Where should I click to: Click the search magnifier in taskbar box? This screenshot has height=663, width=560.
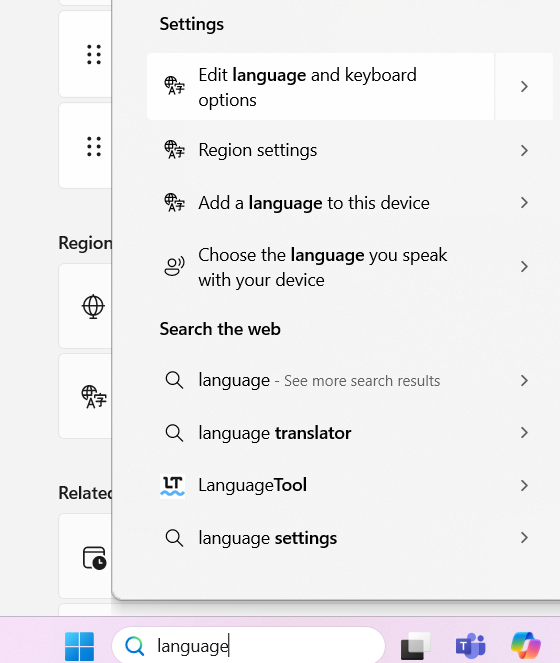pyautogui.click(x=135, y=646)
